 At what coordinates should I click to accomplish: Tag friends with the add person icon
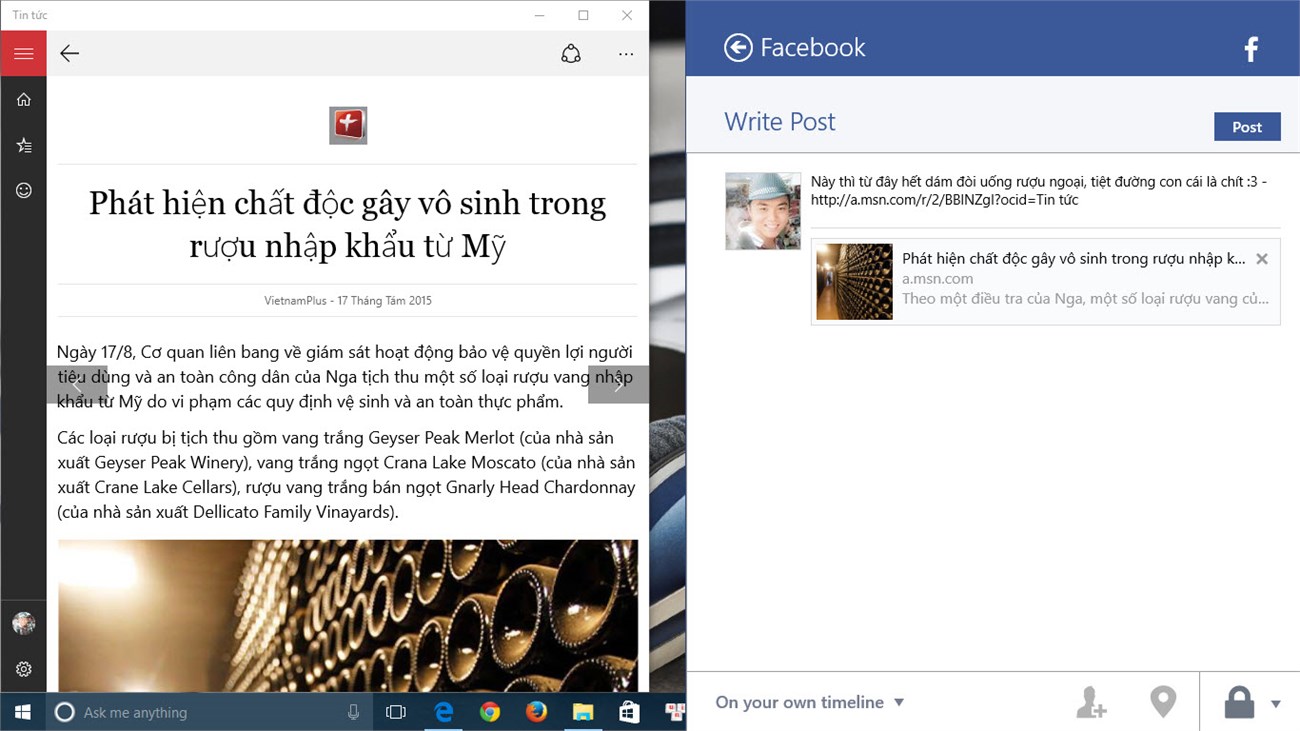pyautogui.click(x=1090, y=702)
